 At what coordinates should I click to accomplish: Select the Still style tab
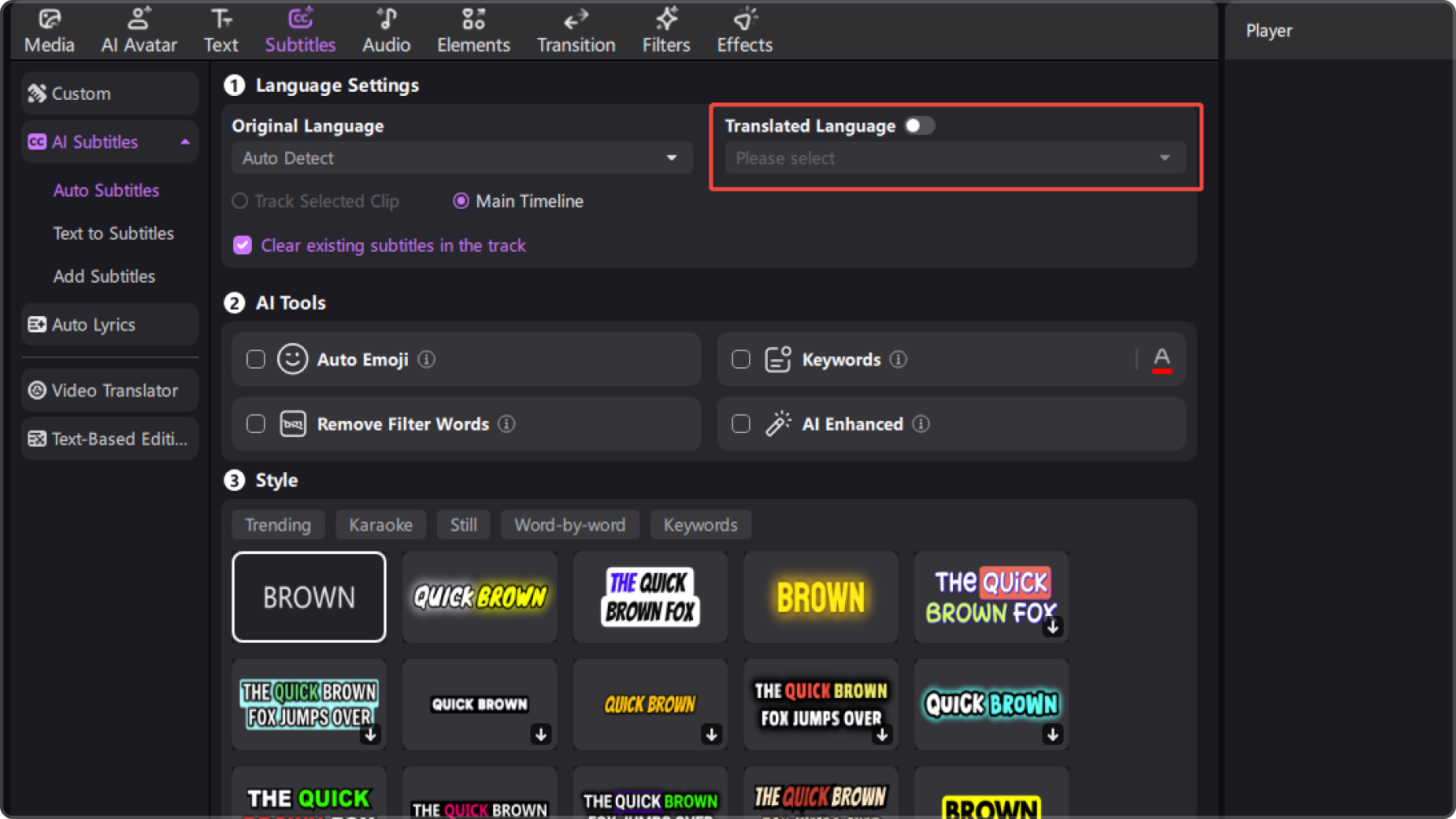click(x=463, y=525)
